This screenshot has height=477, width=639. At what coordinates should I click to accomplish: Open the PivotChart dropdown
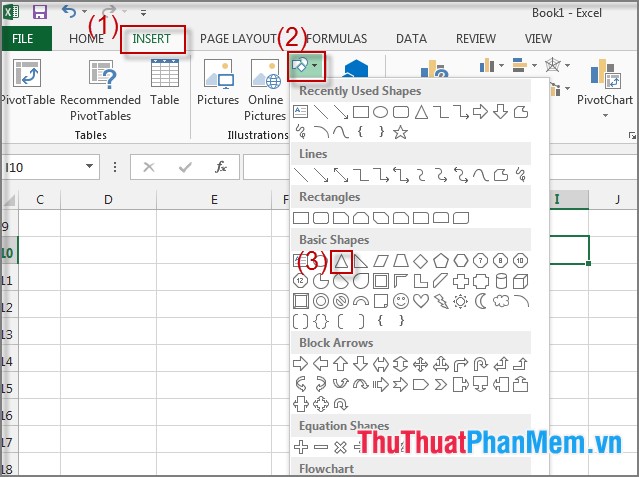605,115
